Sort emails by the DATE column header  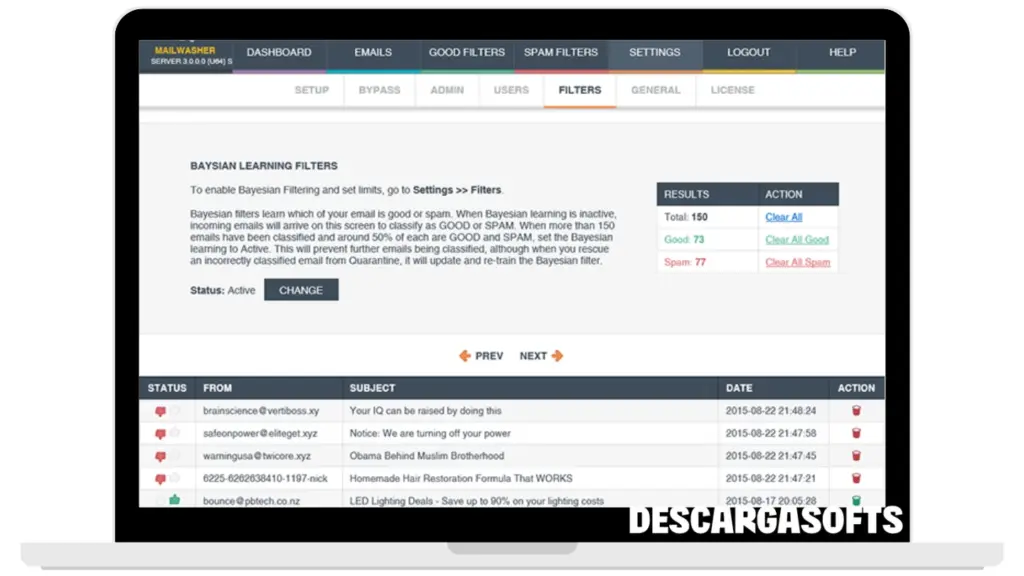(x=739, y=388)
